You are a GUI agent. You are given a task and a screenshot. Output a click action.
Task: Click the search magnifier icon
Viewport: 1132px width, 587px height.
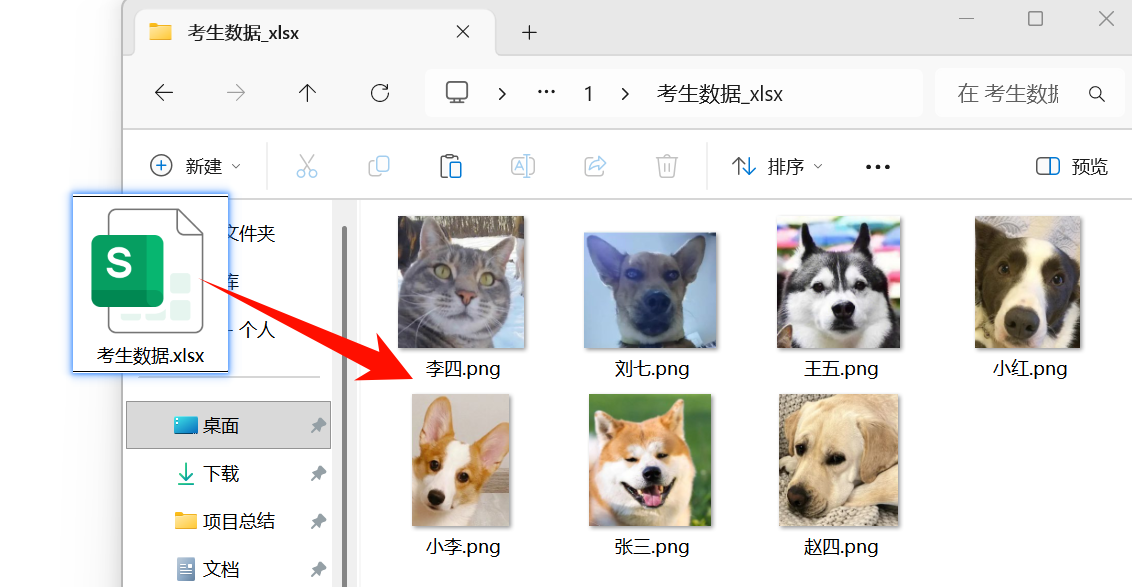point(1097,93)
